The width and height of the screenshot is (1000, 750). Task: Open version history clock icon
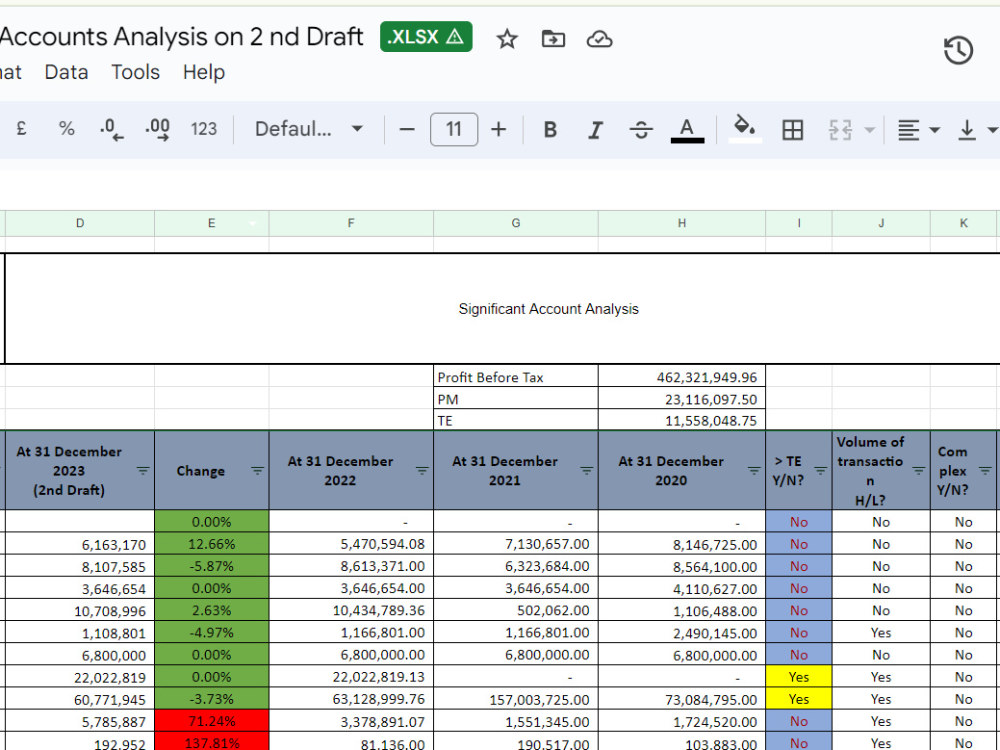(x=958, y=50)
